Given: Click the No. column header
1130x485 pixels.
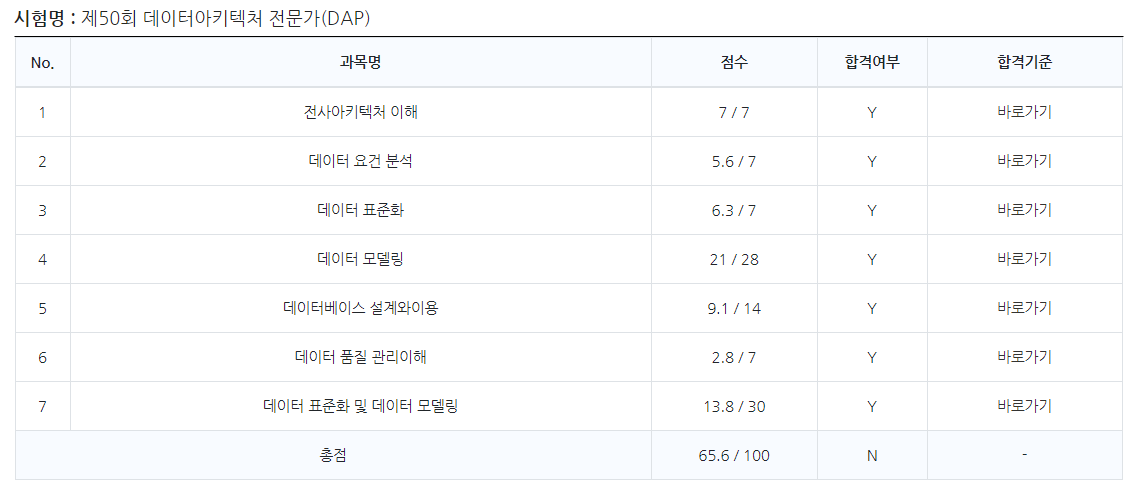Looking at the screenshot, I should click(43, 63).
